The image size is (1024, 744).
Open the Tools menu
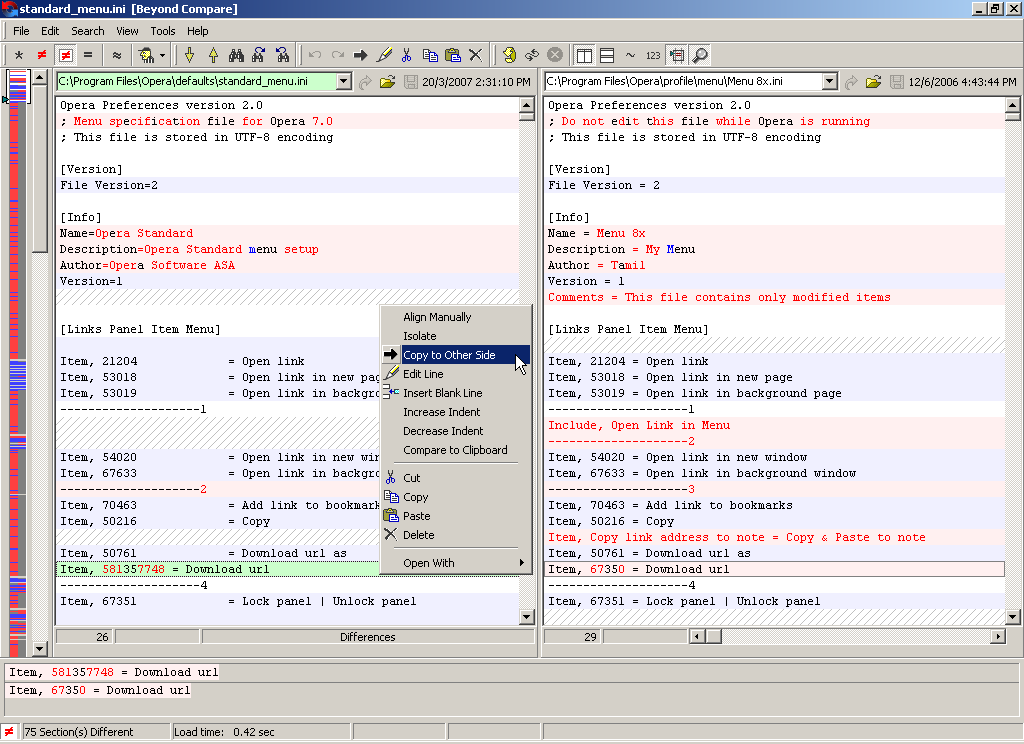(163, 31)
